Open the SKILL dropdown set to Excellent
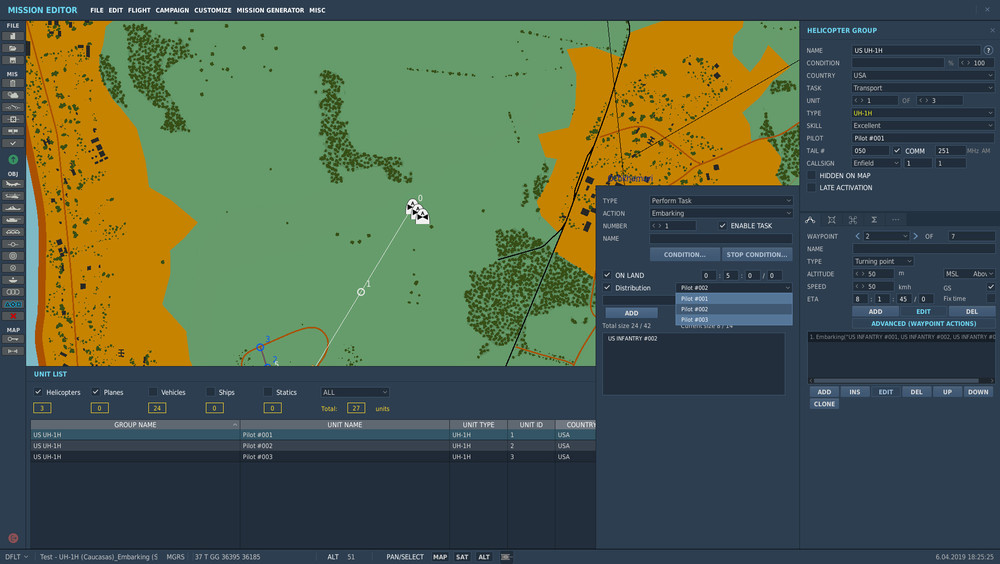The width and height of the screenshot is (1000, 564). pos(922,126)
